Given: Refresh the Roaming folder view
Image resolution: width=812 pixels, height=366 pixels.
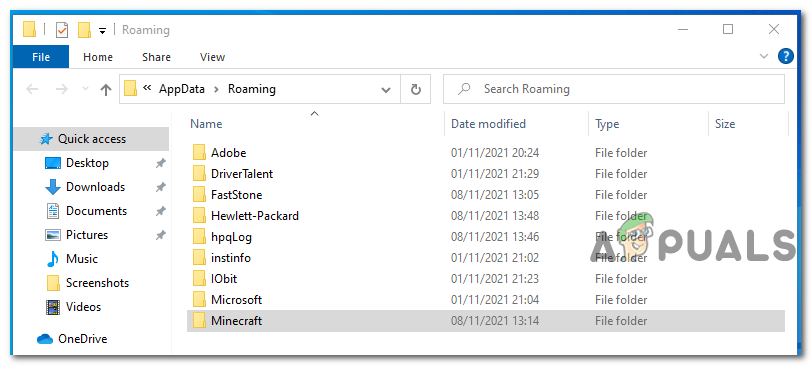Looking at the screenshot, I should pyautogui.click(x=415, y=90).
